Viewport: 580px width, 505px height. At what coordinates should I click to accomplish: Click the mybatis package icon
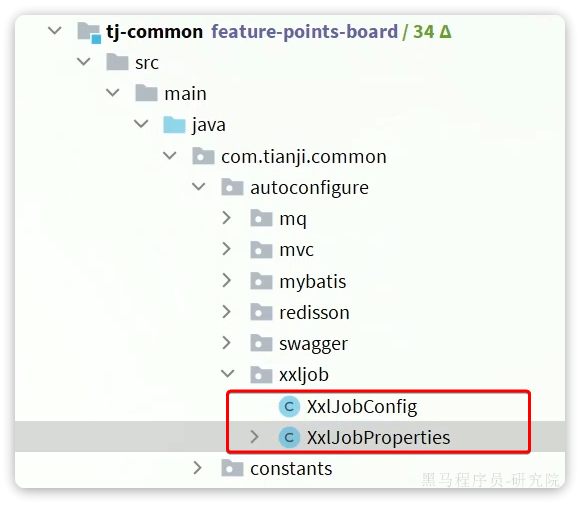(x=262, y=281)
